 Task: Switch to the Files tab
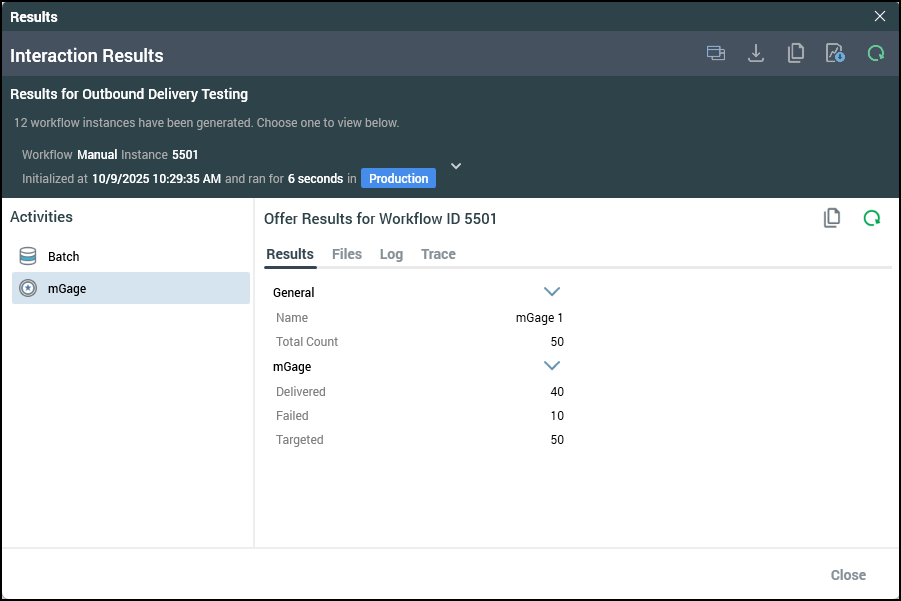tap(347, 254)
